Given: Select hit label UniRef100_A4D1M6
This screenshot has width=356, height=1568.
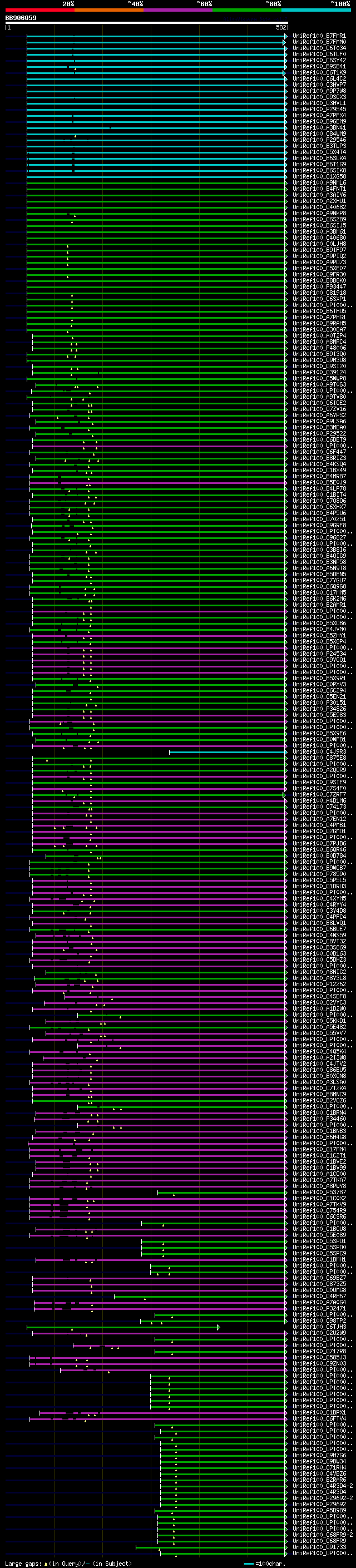Looking at the screenshot, I should [x=319, y=800].
